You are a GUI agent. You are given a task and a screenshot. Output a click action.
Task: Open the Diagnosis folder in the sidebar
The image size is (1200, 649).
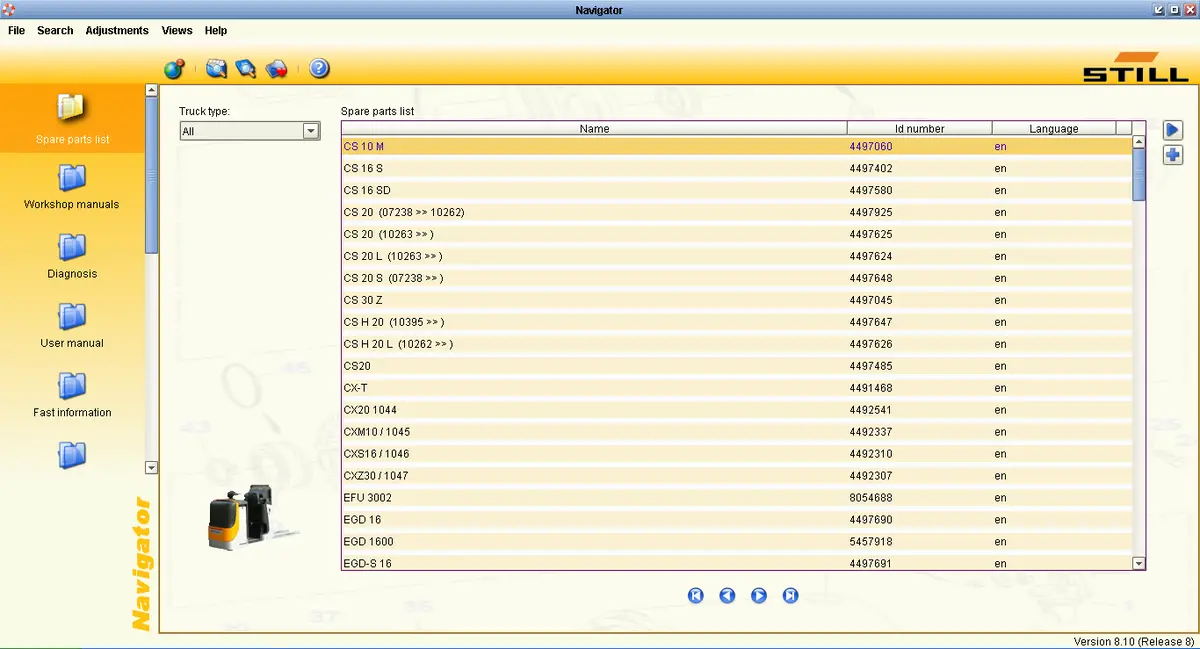coord(72,247)
